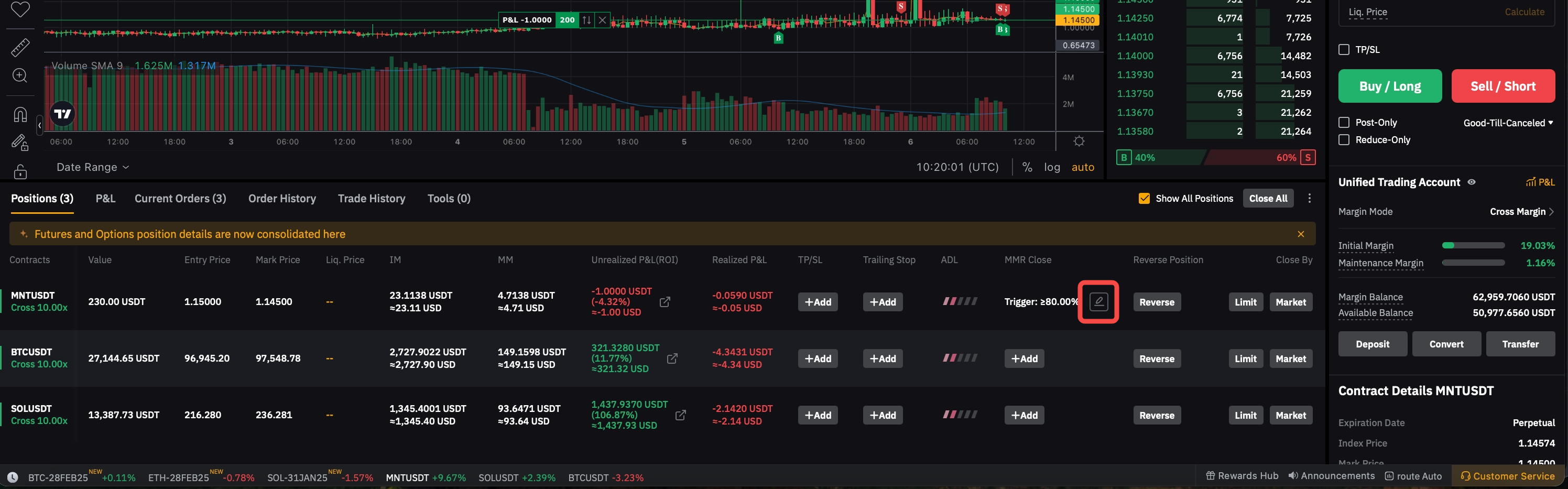
Task: Open chart settings gear icon
Action: click(x=1079, y=142)
